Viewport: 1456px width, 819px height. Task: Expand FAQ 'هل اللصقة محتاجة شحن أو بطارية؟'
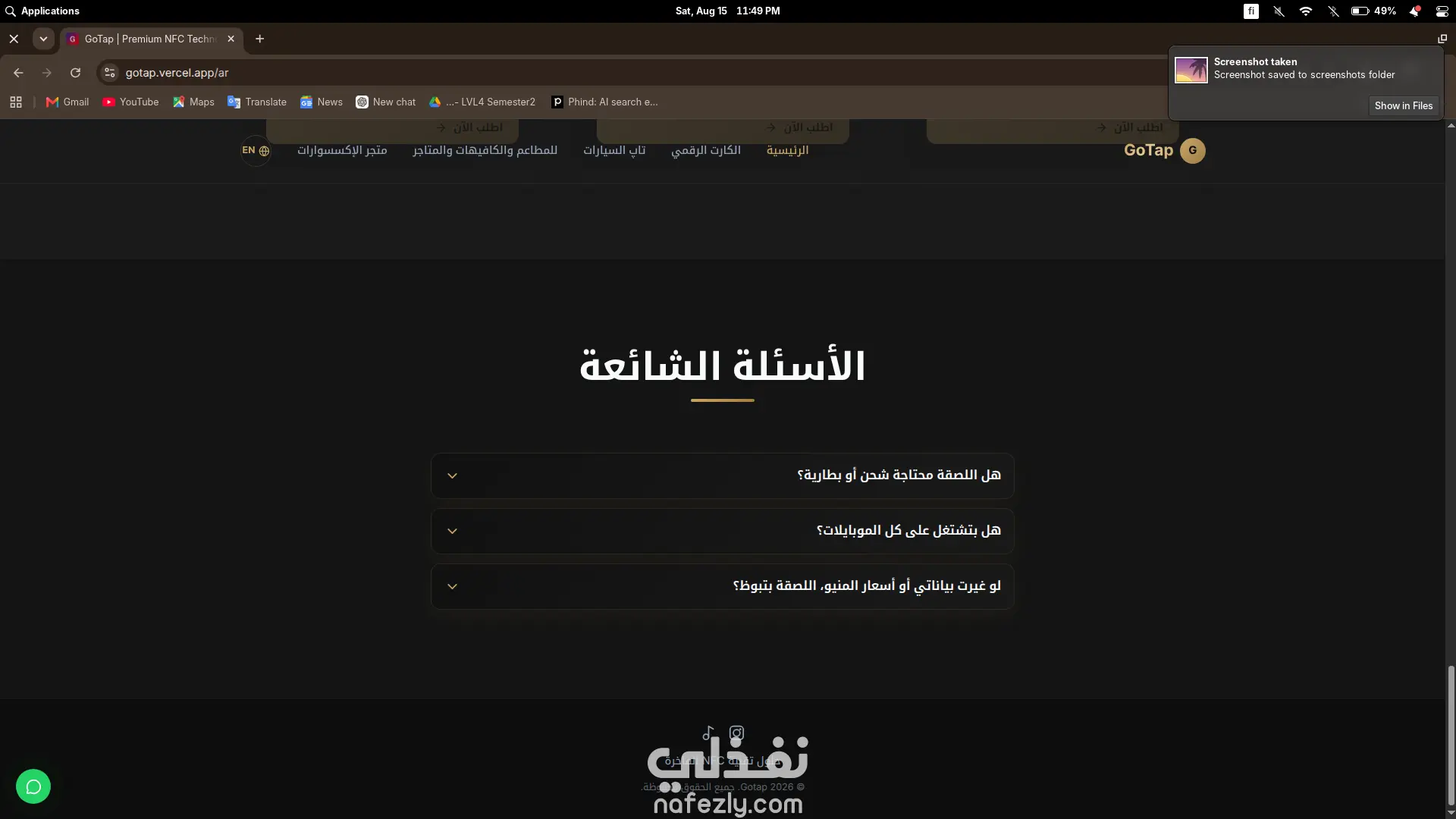pos(723,475)
